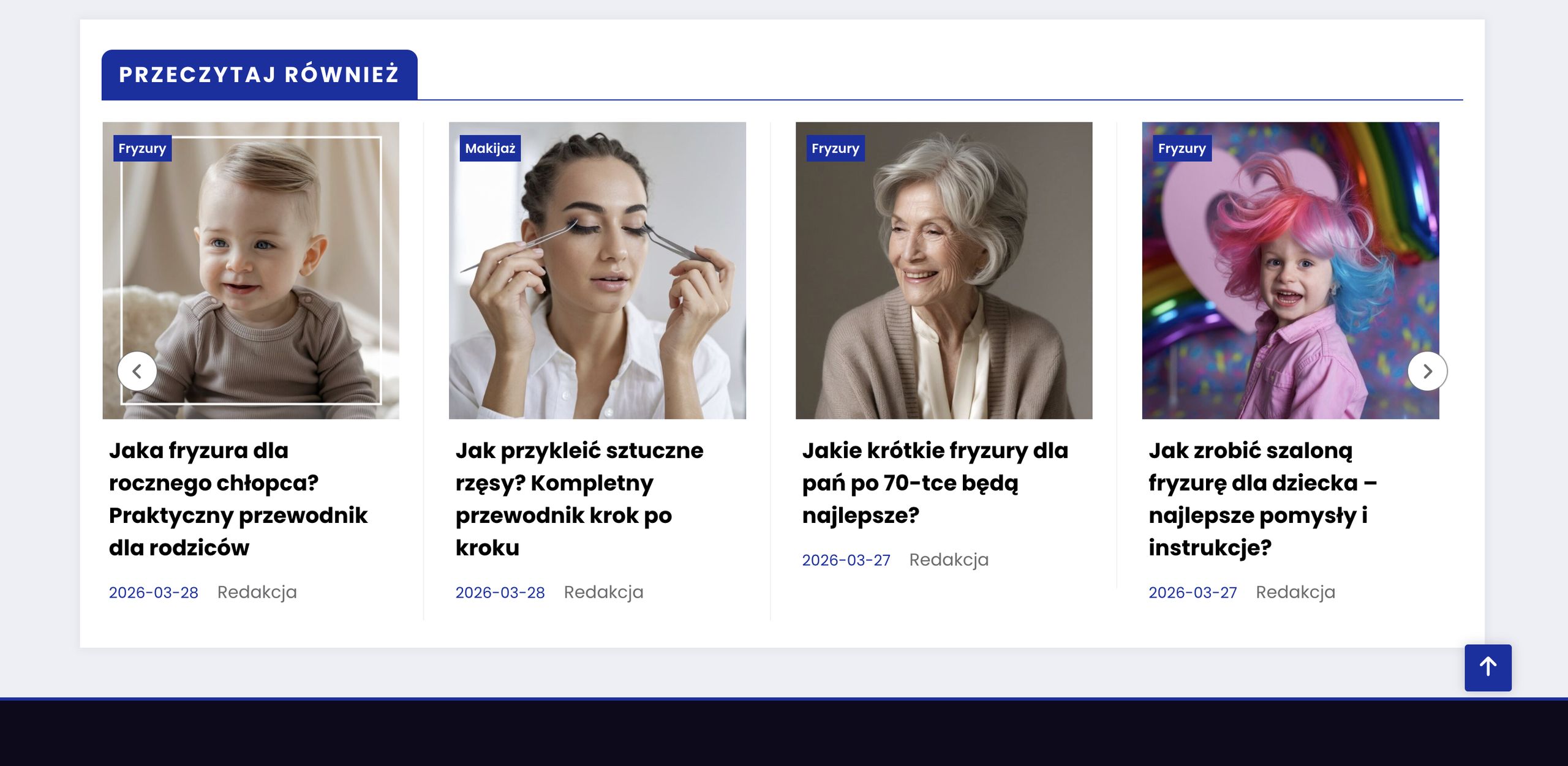Click date 2026-03-28 under the baby haircut article
Viewport: 1568px width, 766px height.
pyautogui.click(x=153, y=593)
